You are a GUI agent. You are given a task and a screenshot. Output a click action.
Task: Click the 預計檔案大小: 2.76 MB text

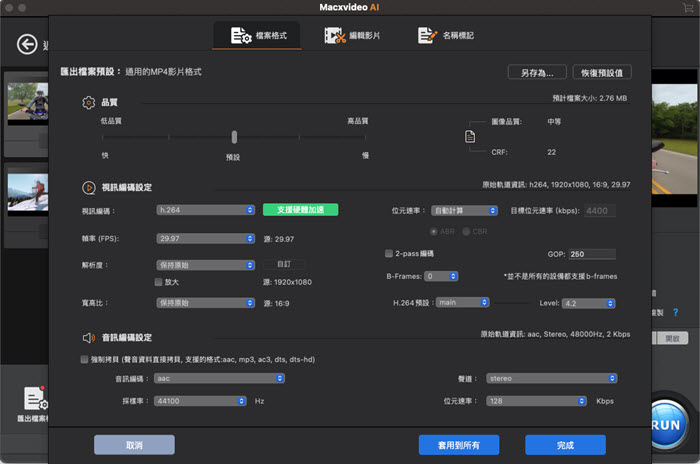click(x=590, y=98)
